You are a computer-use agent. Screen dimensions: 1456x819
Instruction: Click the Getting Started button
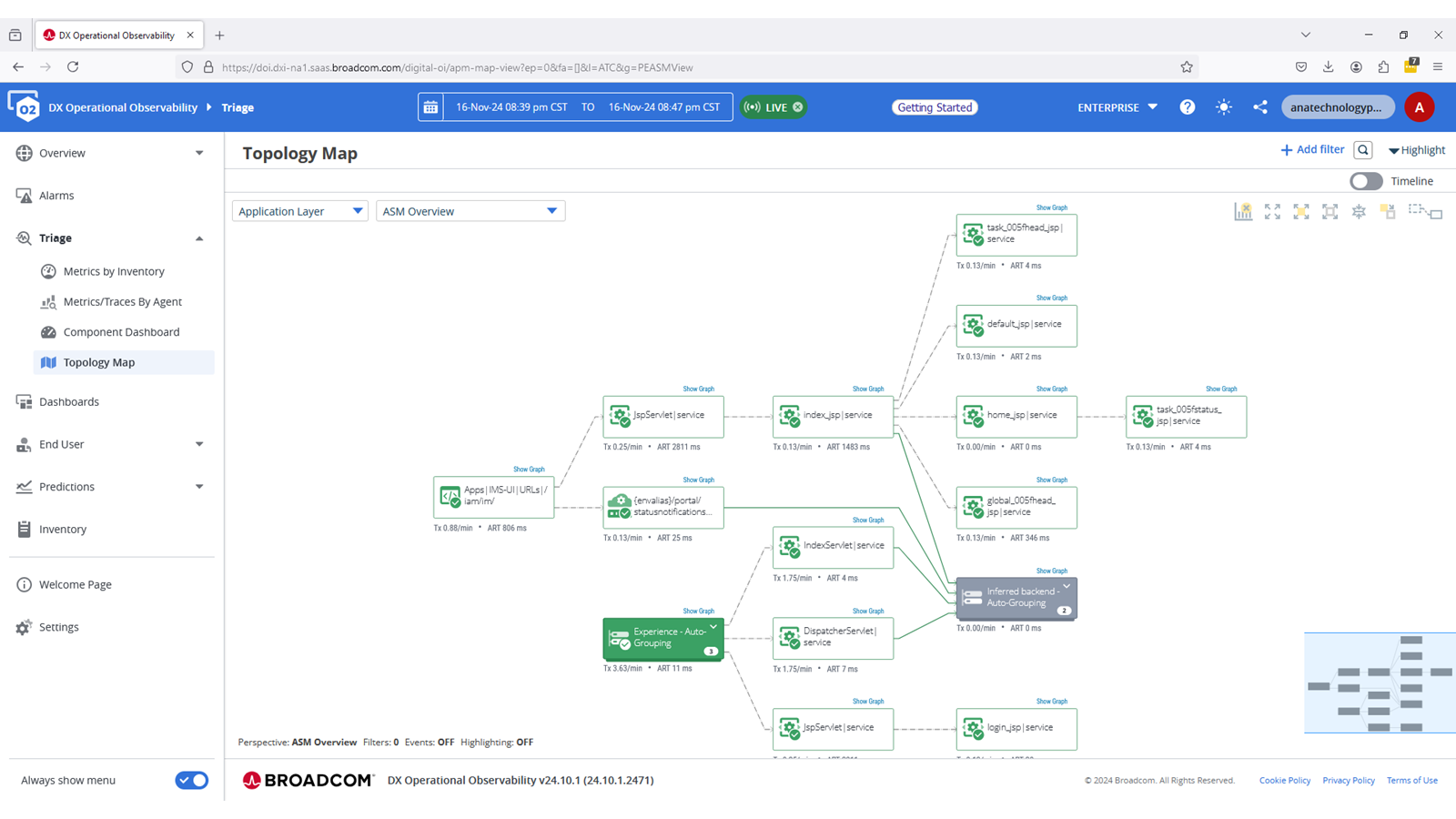(x=935, y=107)
